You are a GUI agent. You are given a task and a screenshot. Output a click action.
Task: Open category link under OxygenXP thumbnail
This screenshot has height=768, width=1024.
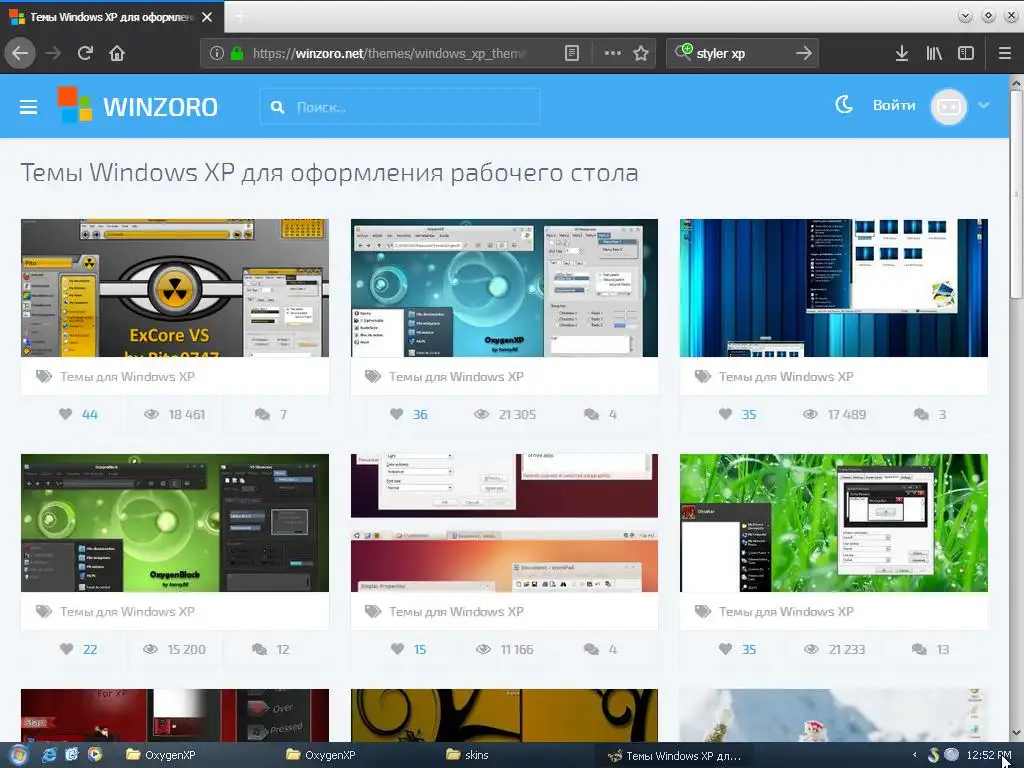[456, 376]
